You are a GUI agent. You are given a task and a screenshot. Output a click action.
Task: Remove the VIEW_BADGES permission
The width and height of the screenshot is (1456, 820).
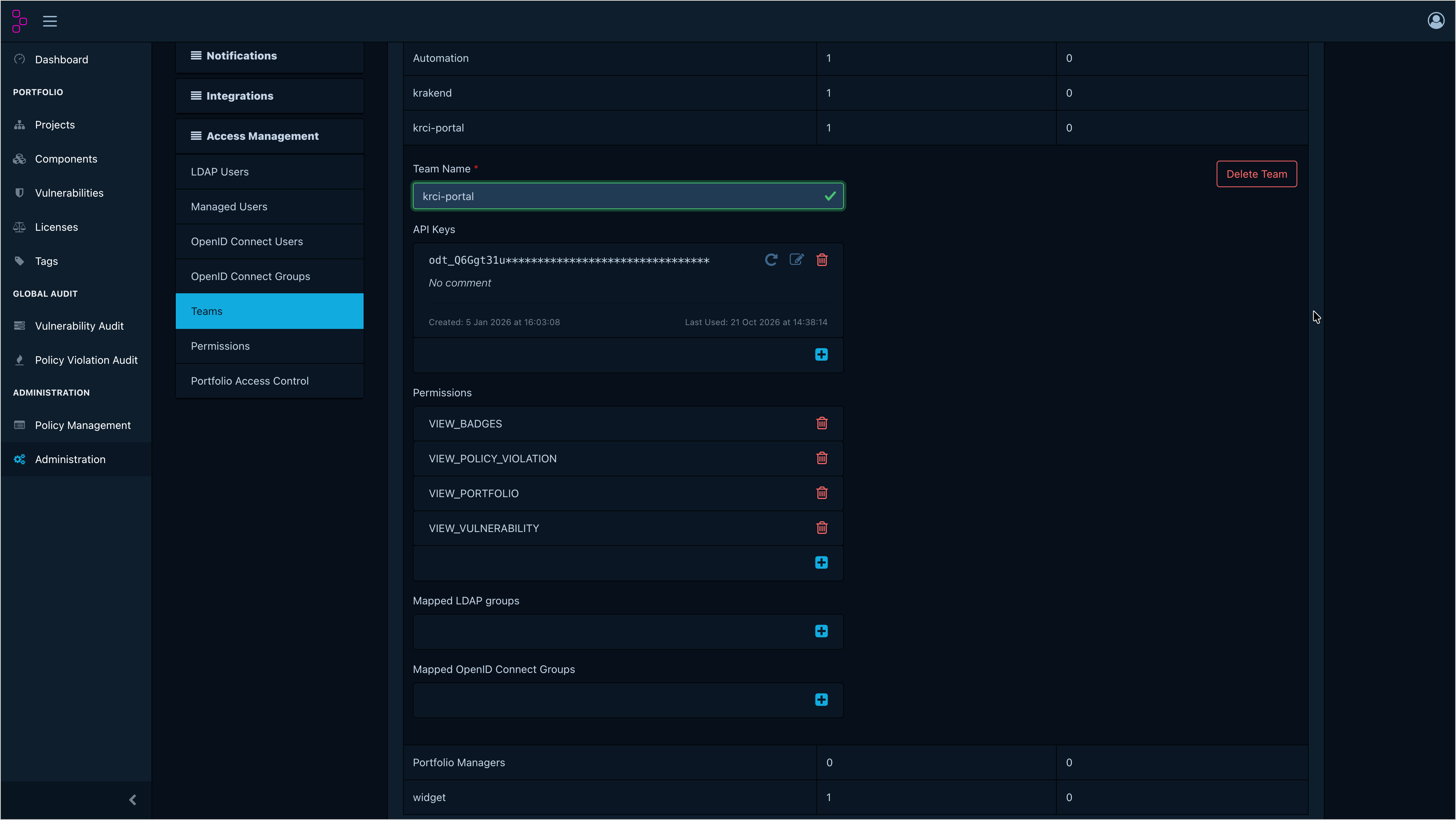[822, 424]
